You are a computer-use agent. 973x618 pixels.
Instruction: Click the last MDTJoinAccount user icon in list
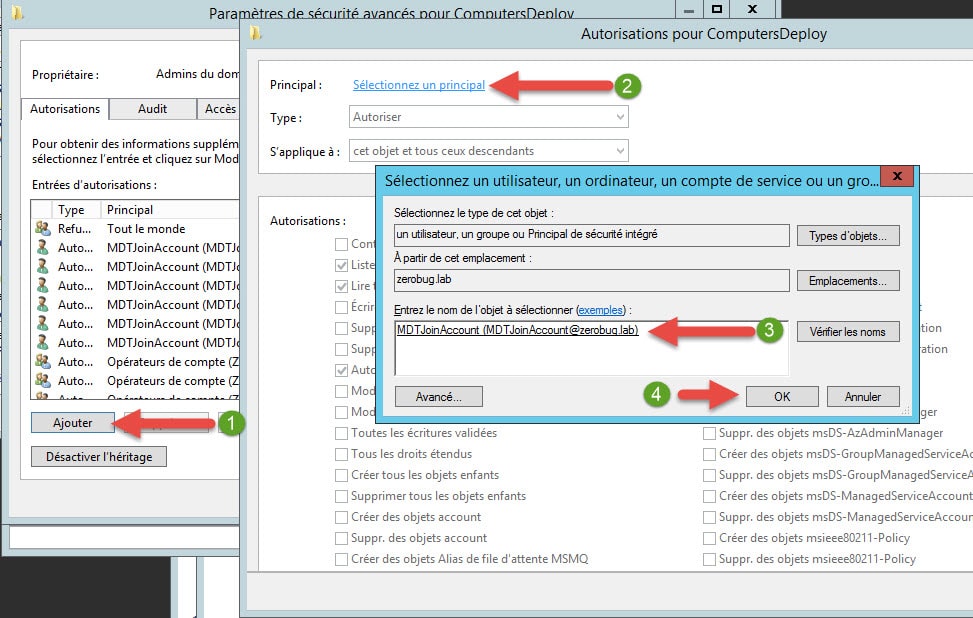[42, 342]
